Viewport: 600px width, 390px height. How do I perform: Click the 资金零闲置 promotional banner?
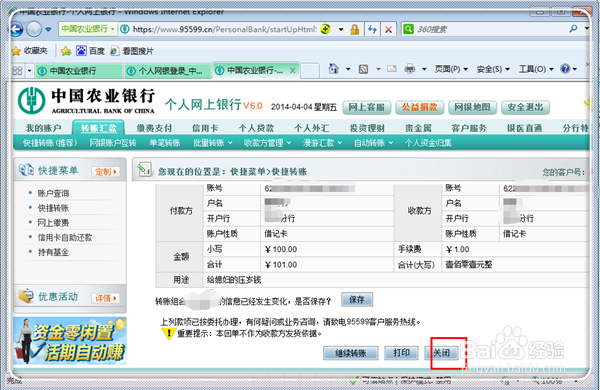tap(70, 341)
